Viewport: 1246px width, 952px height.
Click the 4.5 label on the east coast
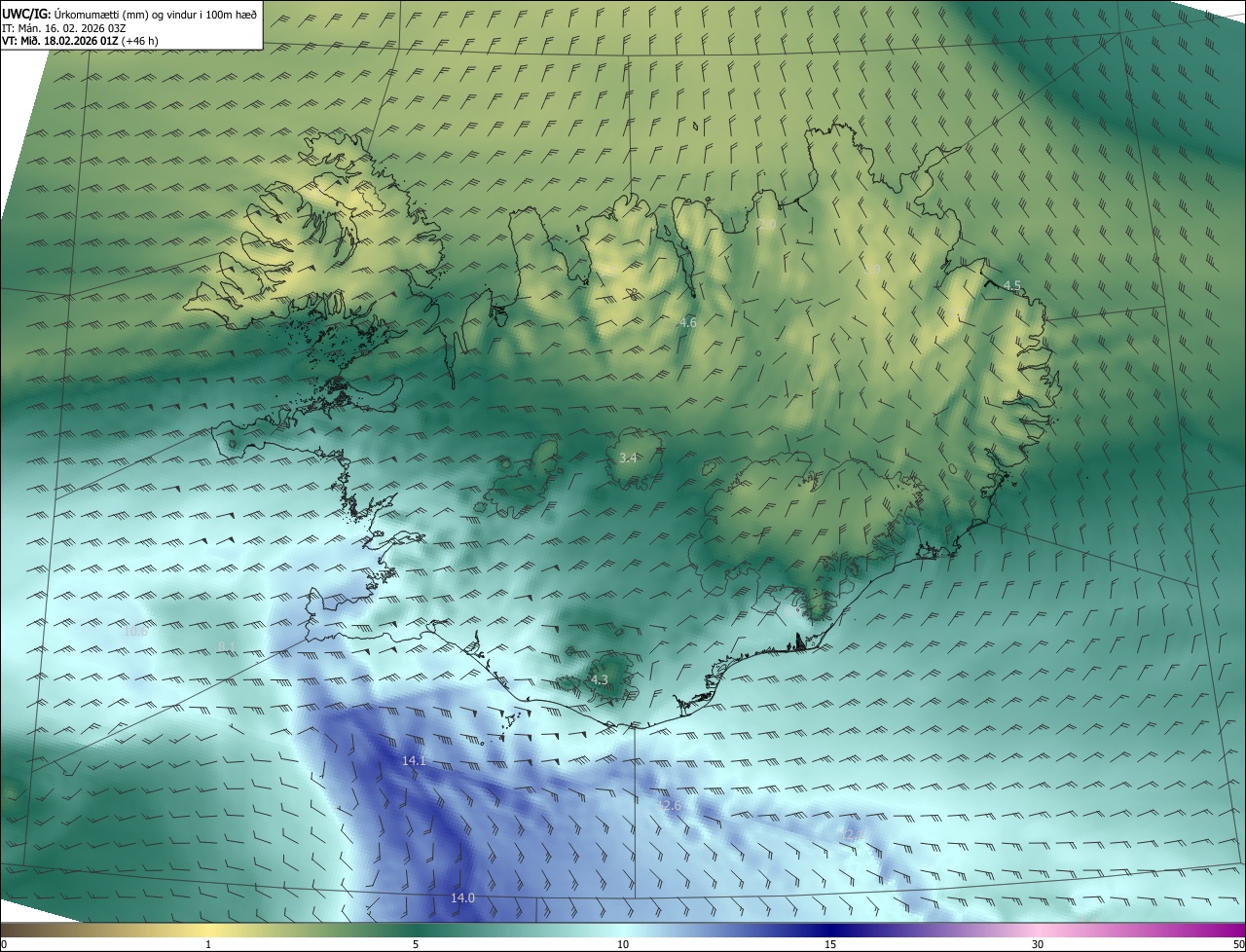1012,286
